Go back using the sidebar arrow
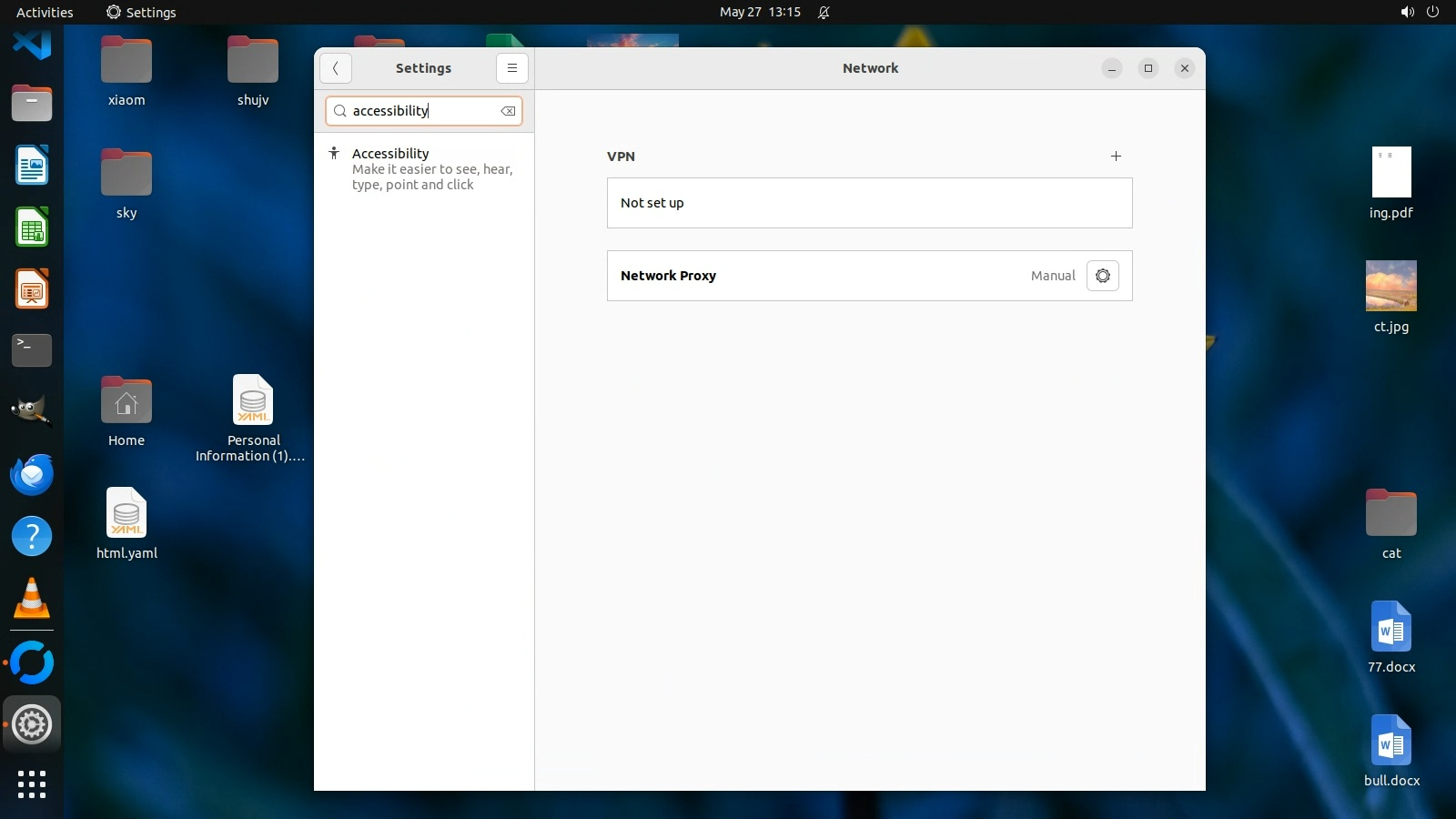 (336, 68)
